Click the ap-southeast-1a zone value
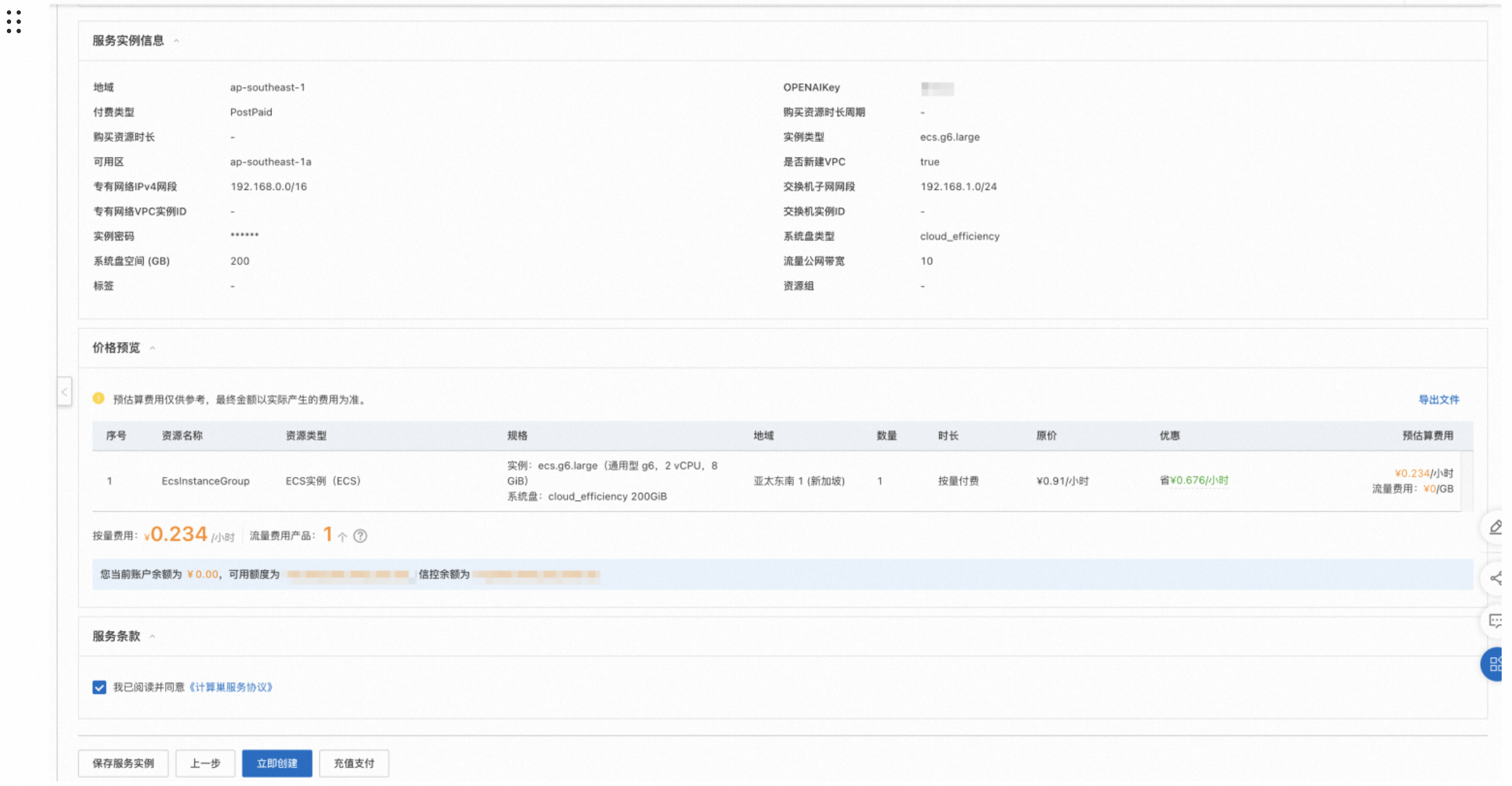 click(270, 162)
